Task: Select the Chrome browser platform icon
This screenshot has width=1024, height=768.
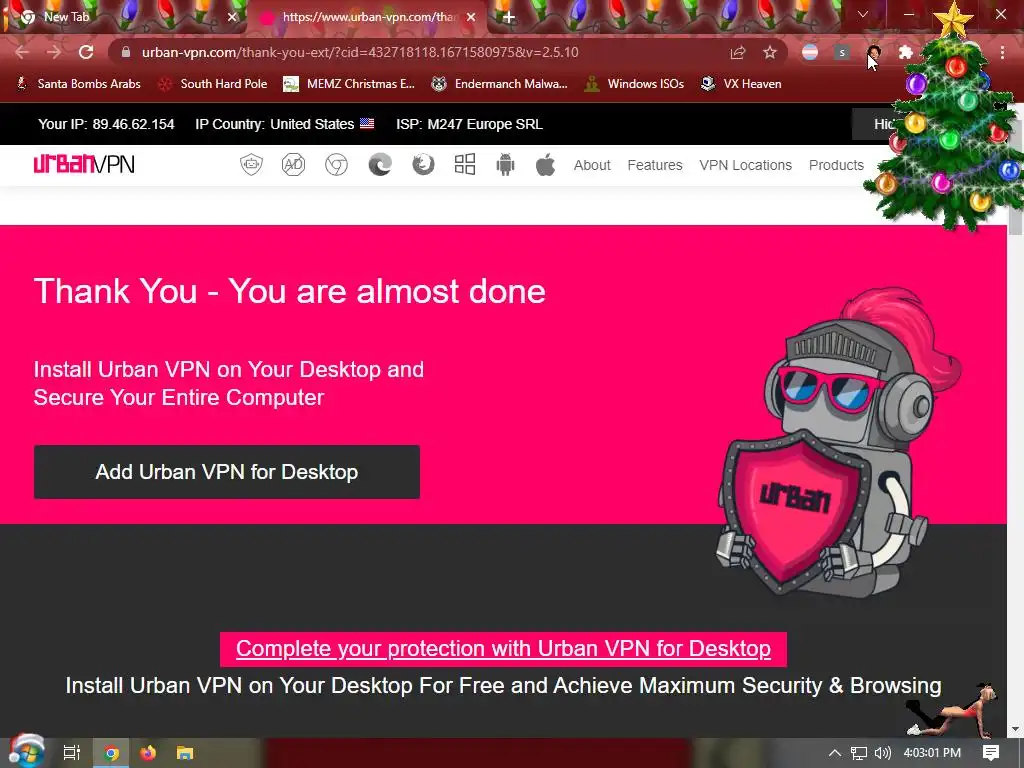Action: click(x=336, y=165)
